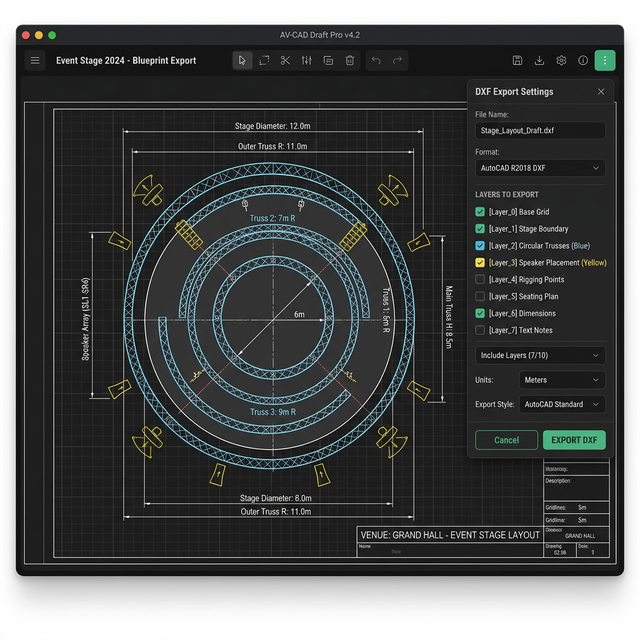Enable Layer_5 Seating Plan
The width and height of the screenshot is (640, 640).
pyautogui.click(x=480, y=296)
